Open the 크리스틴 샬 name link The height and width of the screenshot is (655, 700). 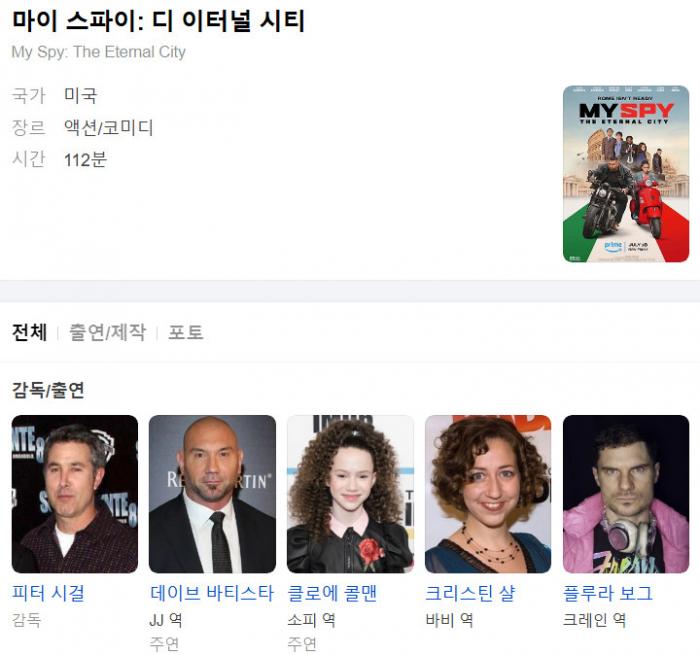(x=471, y=593)
